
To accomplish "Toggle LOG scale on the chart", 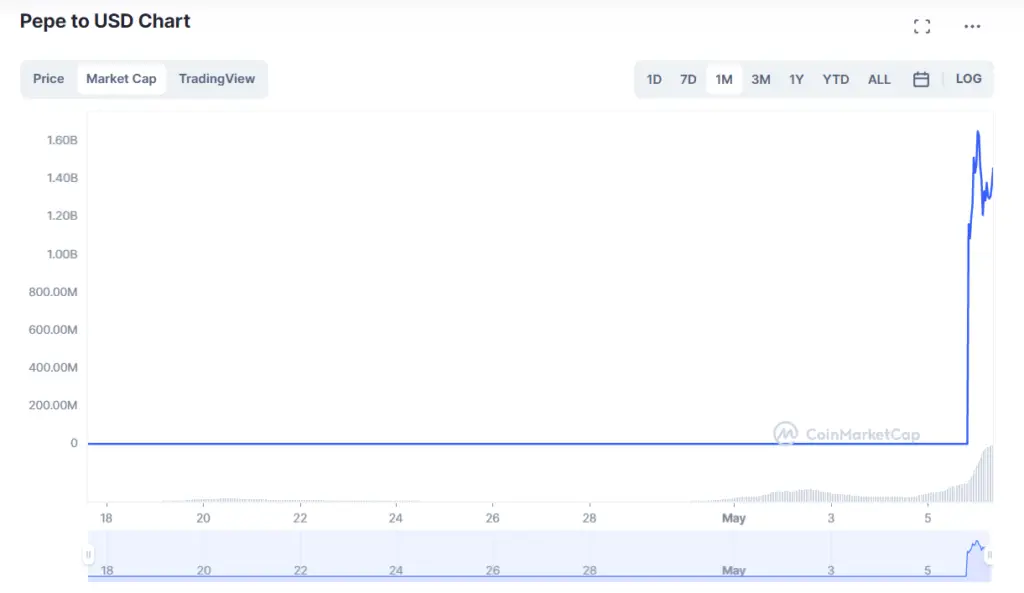I will [x=968, y=79].
